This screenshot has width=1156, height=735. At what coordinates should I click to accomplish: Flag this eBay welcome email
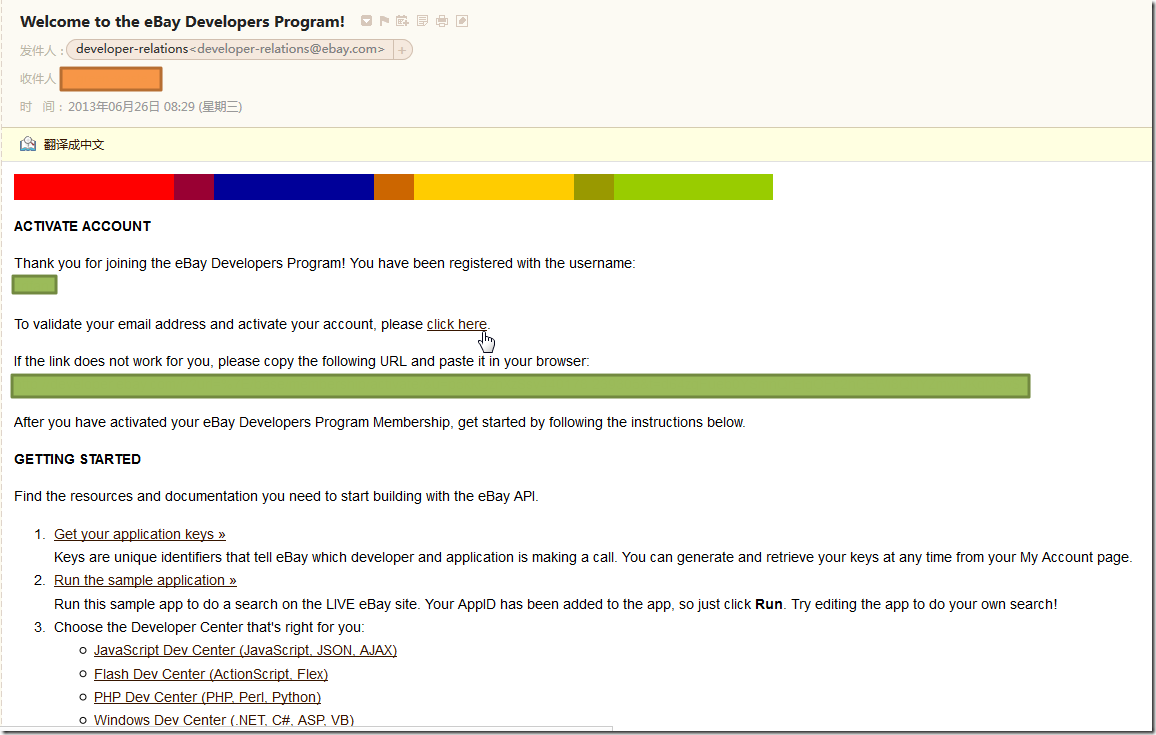pos(384,21)
